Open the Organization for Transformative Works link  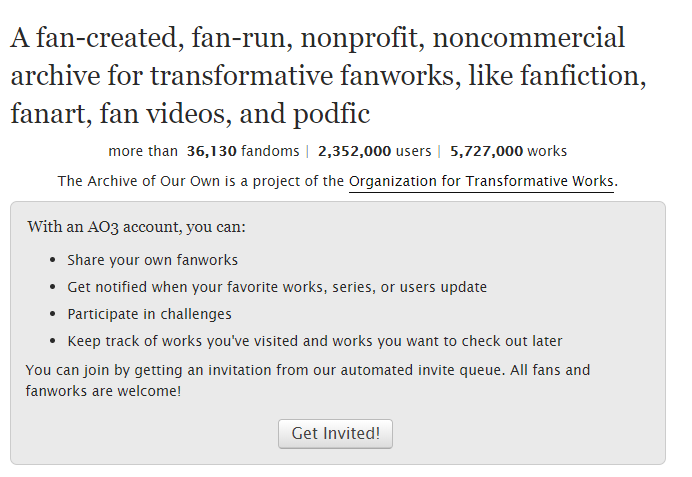tap(481, 181)
